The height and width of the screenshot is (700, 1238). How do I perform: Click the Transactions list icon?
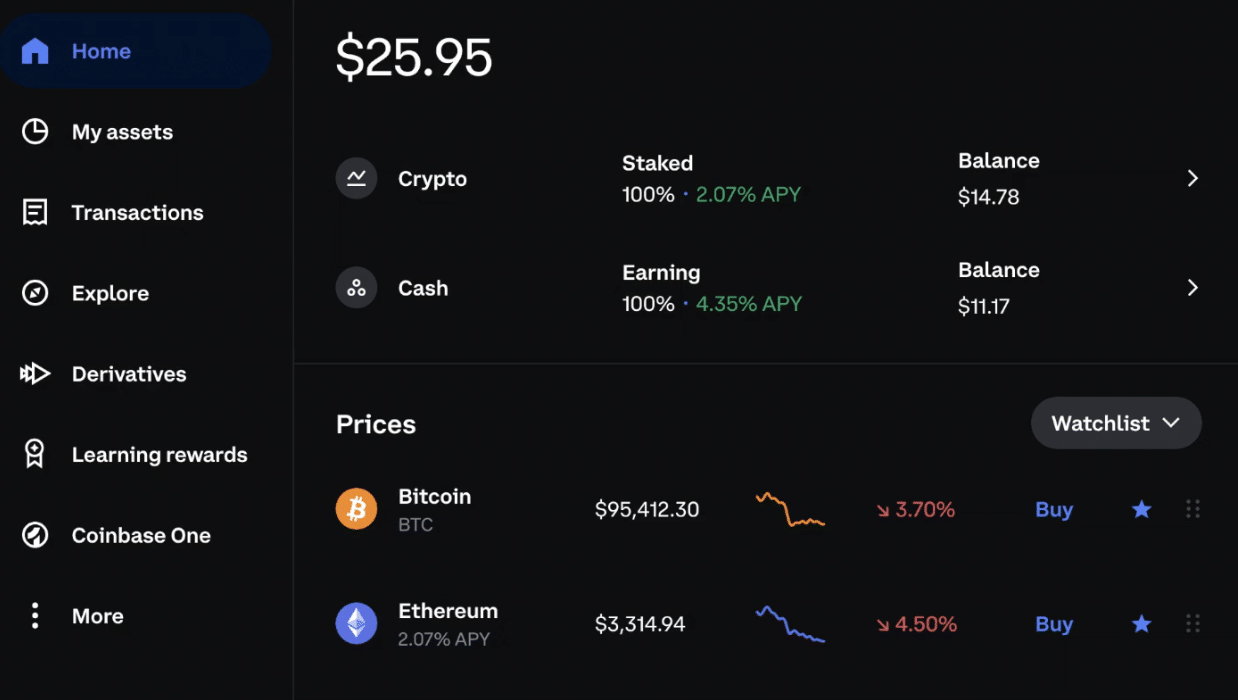tap(35, 212)
